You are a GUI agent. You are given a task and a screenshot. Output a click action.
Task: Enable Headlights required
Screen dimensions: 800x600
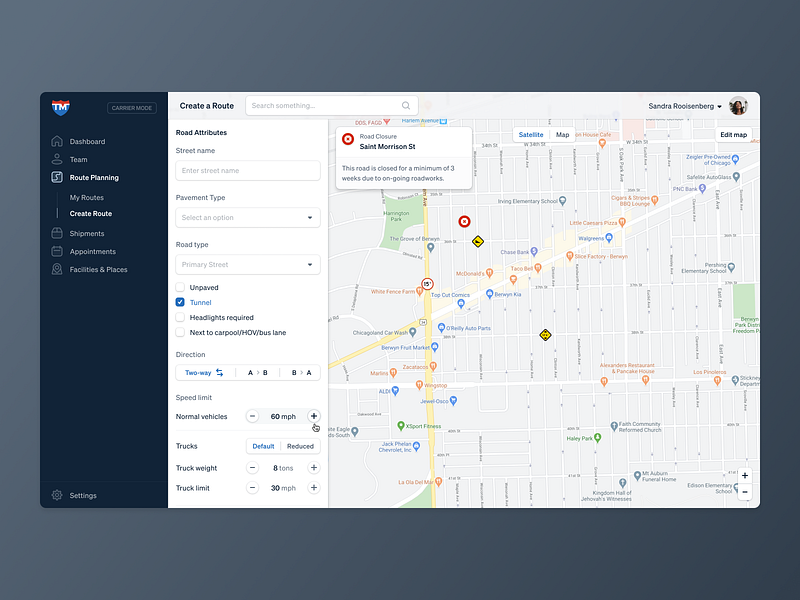coord(181,317)
